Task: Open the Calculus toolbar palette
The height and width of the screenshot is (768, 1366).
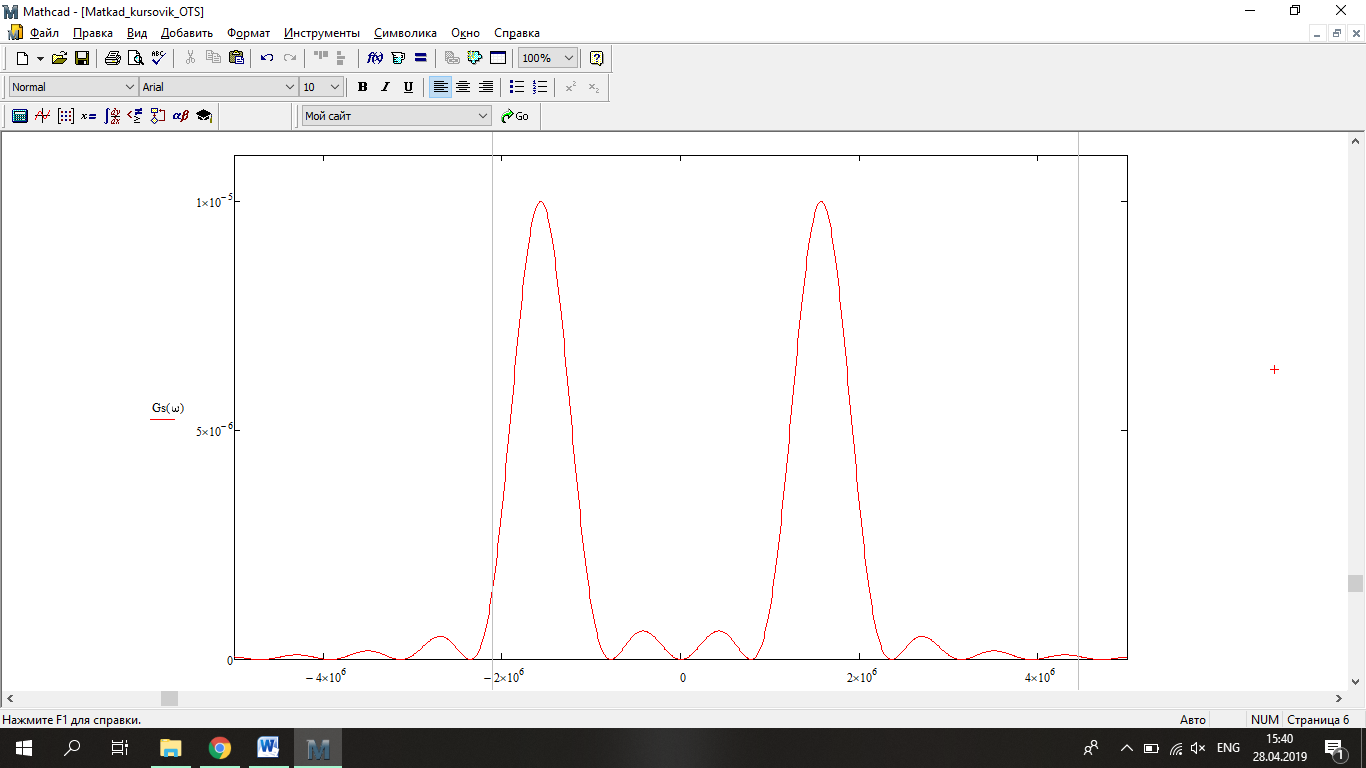Action: tap(112, 116)
